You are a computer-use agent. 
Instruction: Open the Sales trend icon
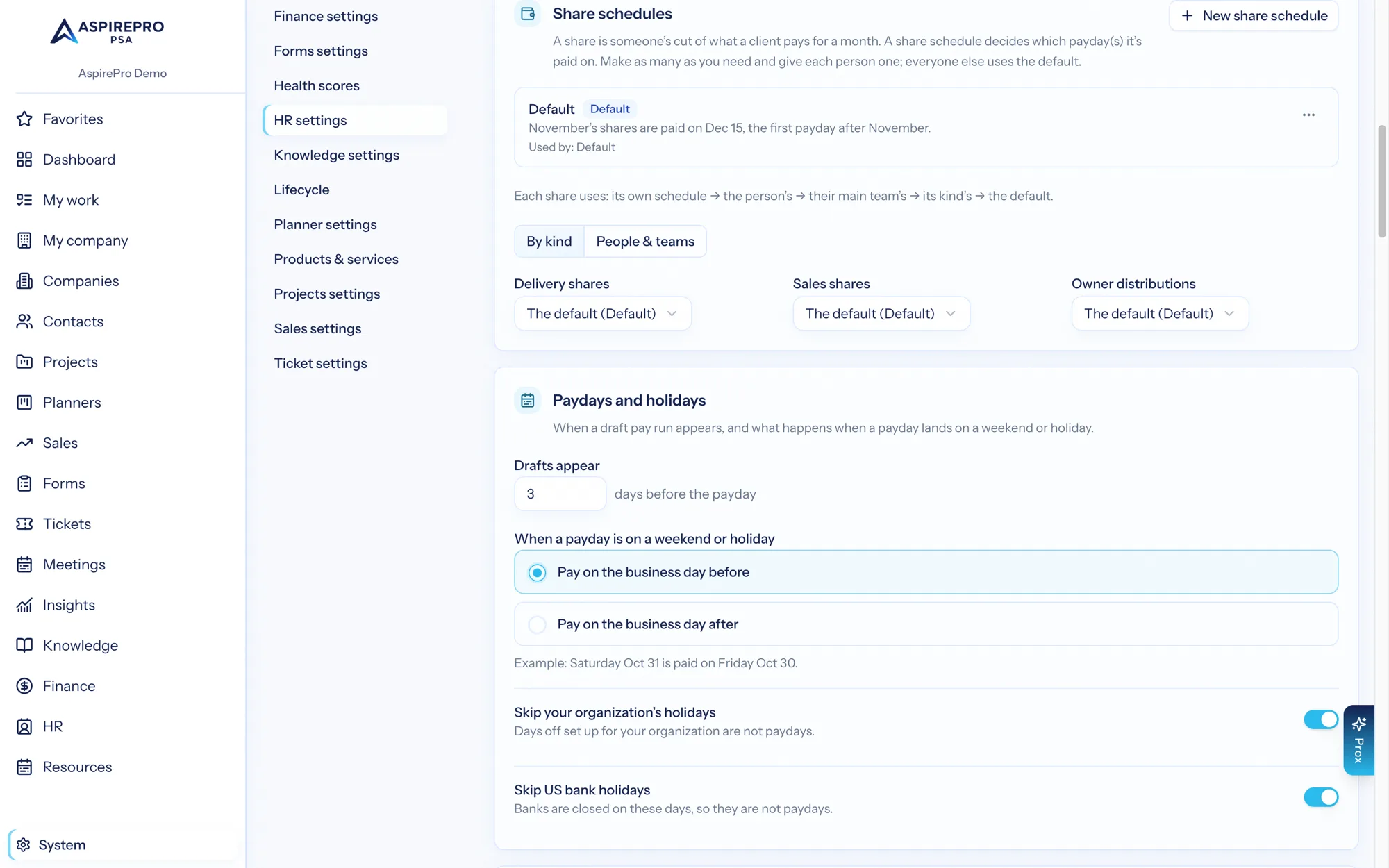click(x=24, y=443)
